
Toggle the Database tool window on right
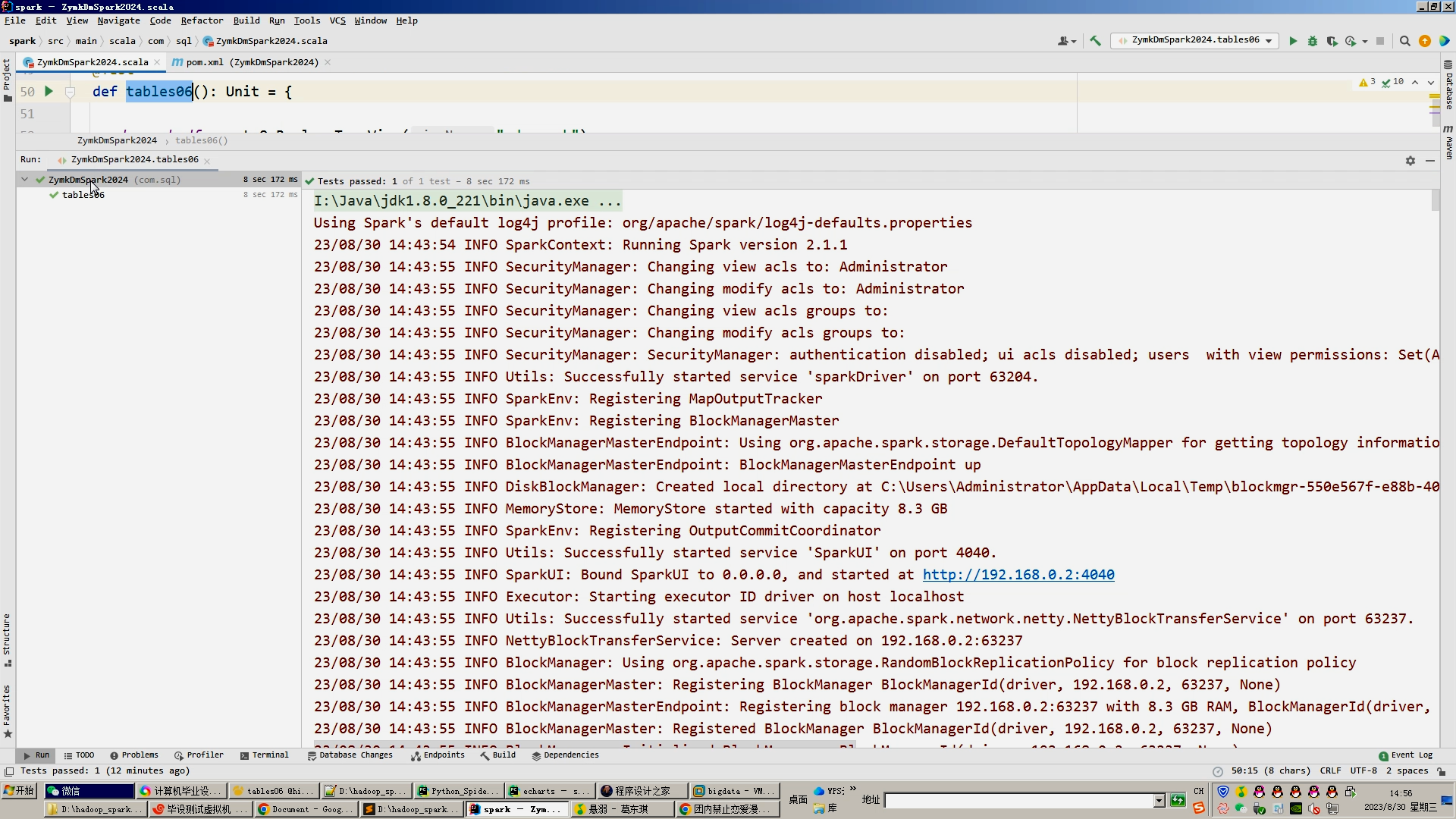click(1448, 85)
